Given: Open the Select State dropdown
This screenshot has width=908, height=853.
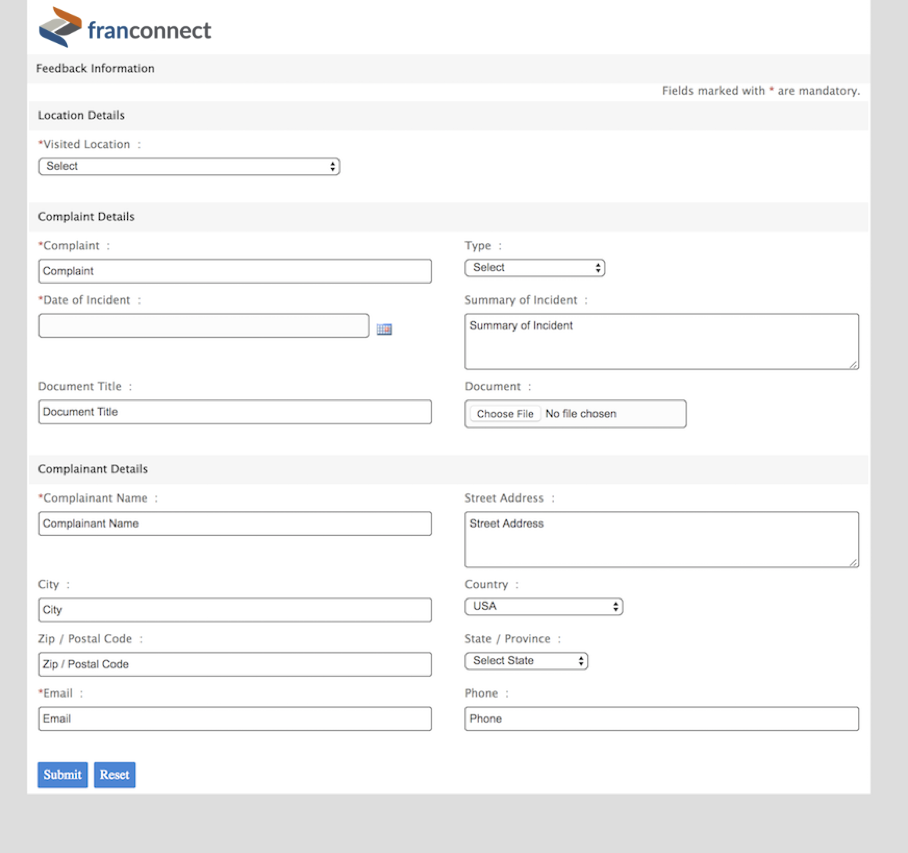Looking at the screenshot, I should [x=526, y=661].
